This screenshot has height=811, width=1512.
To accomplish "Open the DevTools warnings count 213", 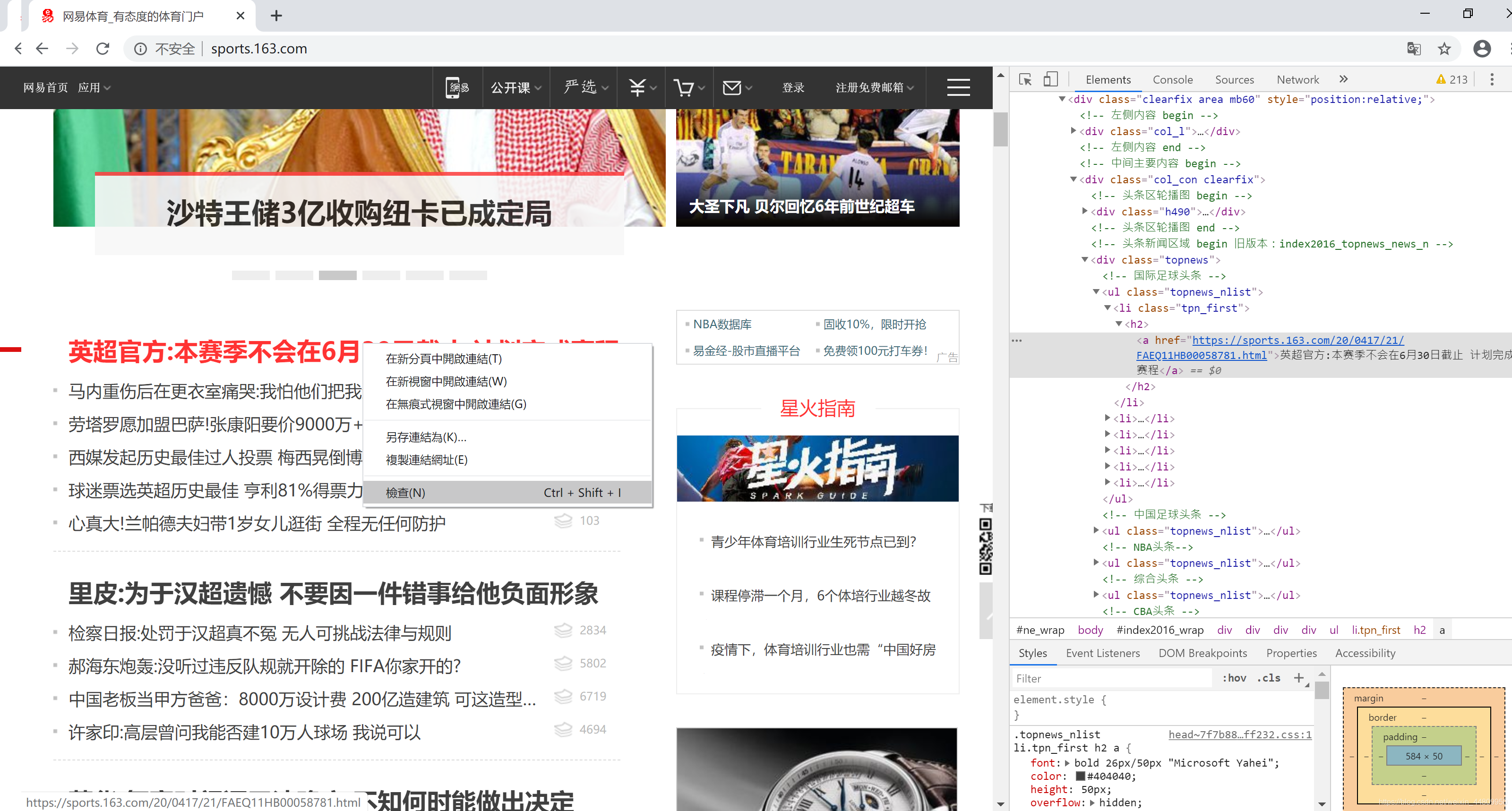I will pyautogui.click(x=1452, y=79).
